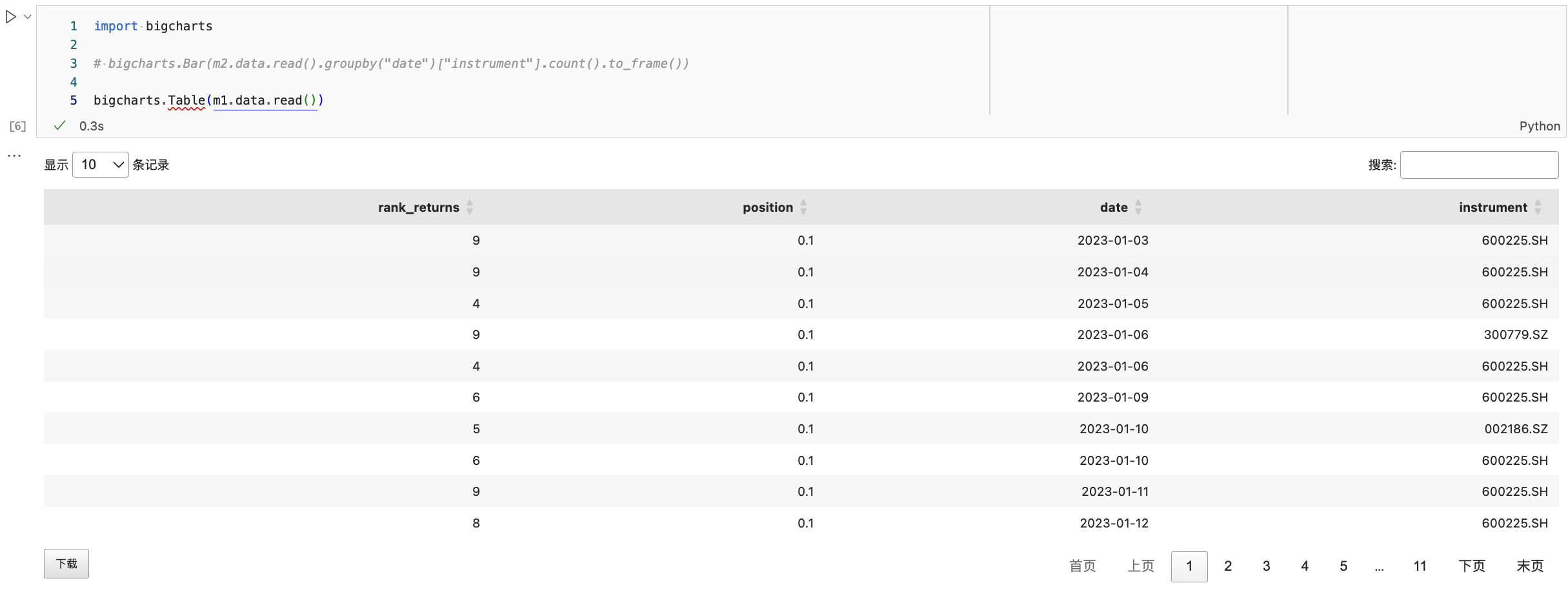Click the green success checkmark status
The image size is (1568, 594).
click(60, 126)
